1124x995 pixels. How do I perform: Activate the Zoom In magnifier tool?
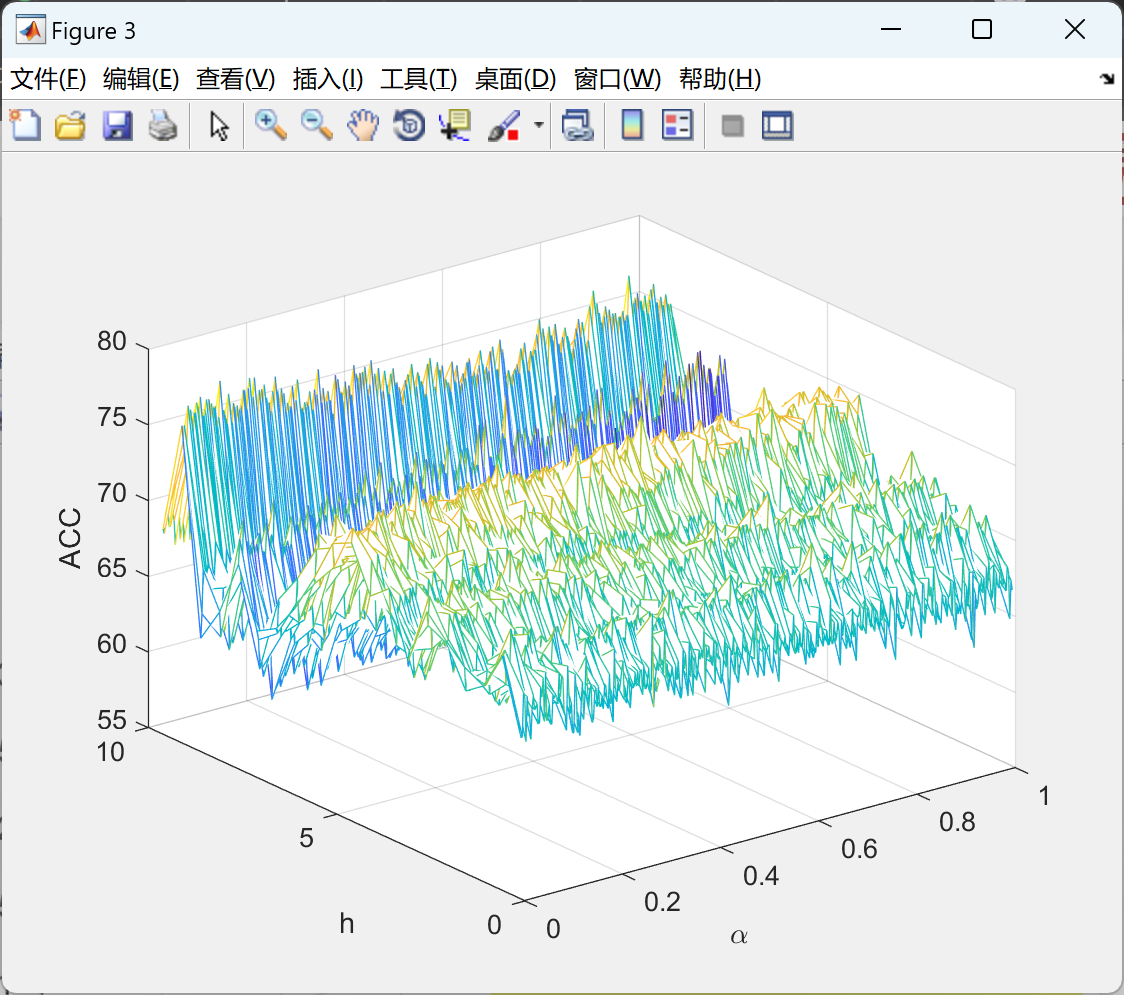point(270,125)
